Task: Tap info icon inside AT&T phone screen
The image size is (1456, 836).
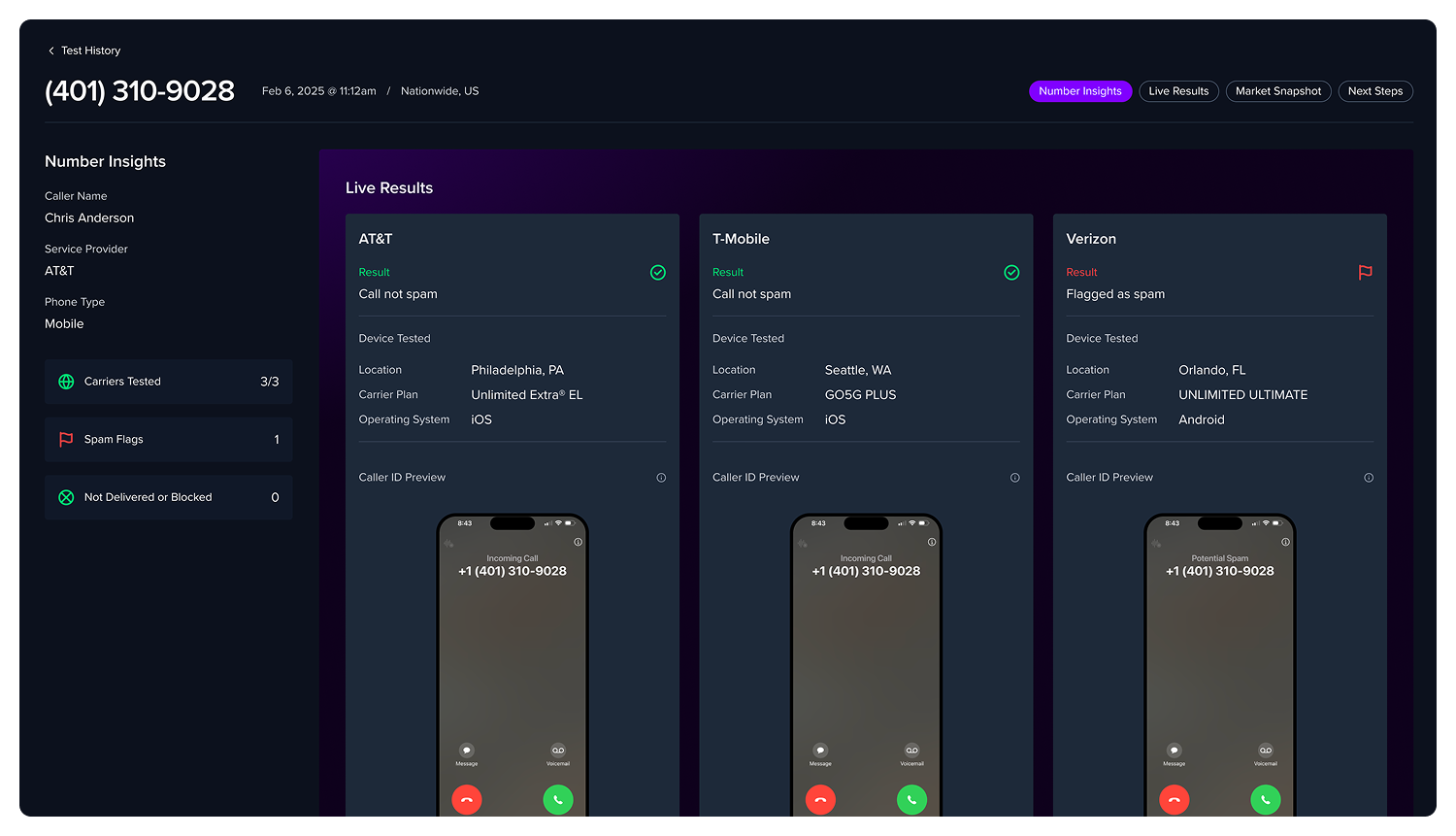Action: click(578, 542)
